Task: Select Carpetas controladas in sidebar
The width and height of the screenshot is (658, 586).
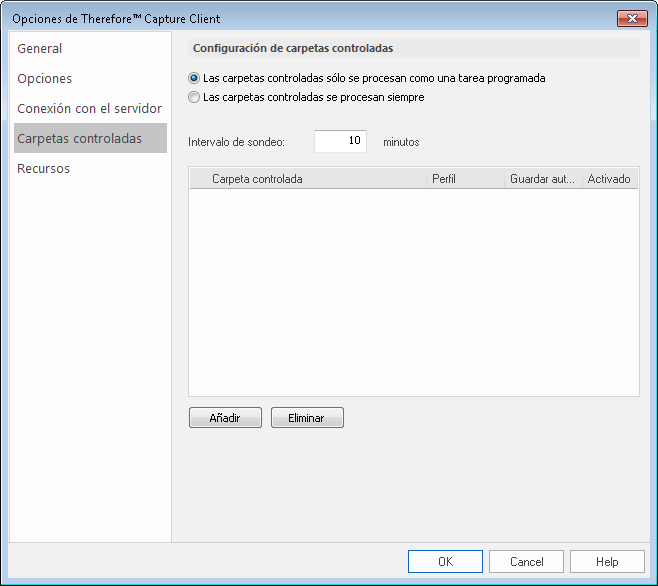Action: click(90, 138)
